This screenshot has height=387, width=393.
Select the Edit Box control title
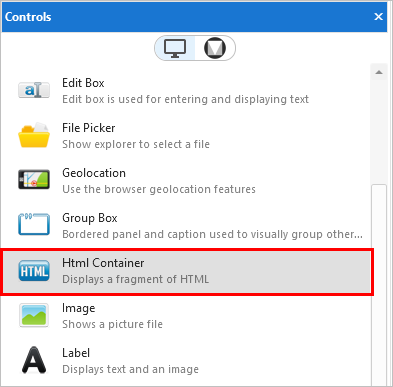click(x=83, y=83)
